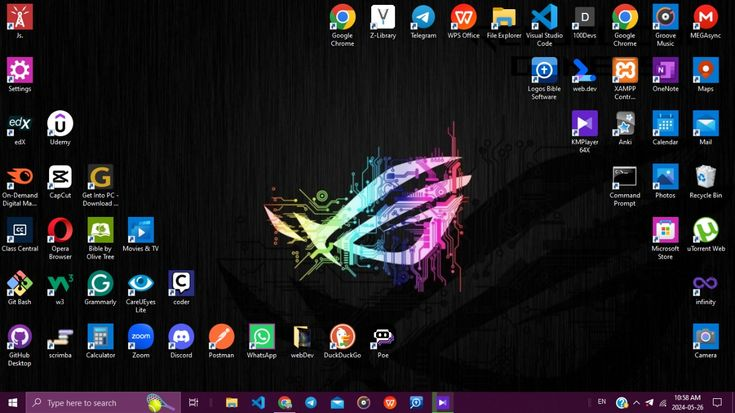Open OneNote desktop icon
This screenshot has width=735, height=413.
665,75
